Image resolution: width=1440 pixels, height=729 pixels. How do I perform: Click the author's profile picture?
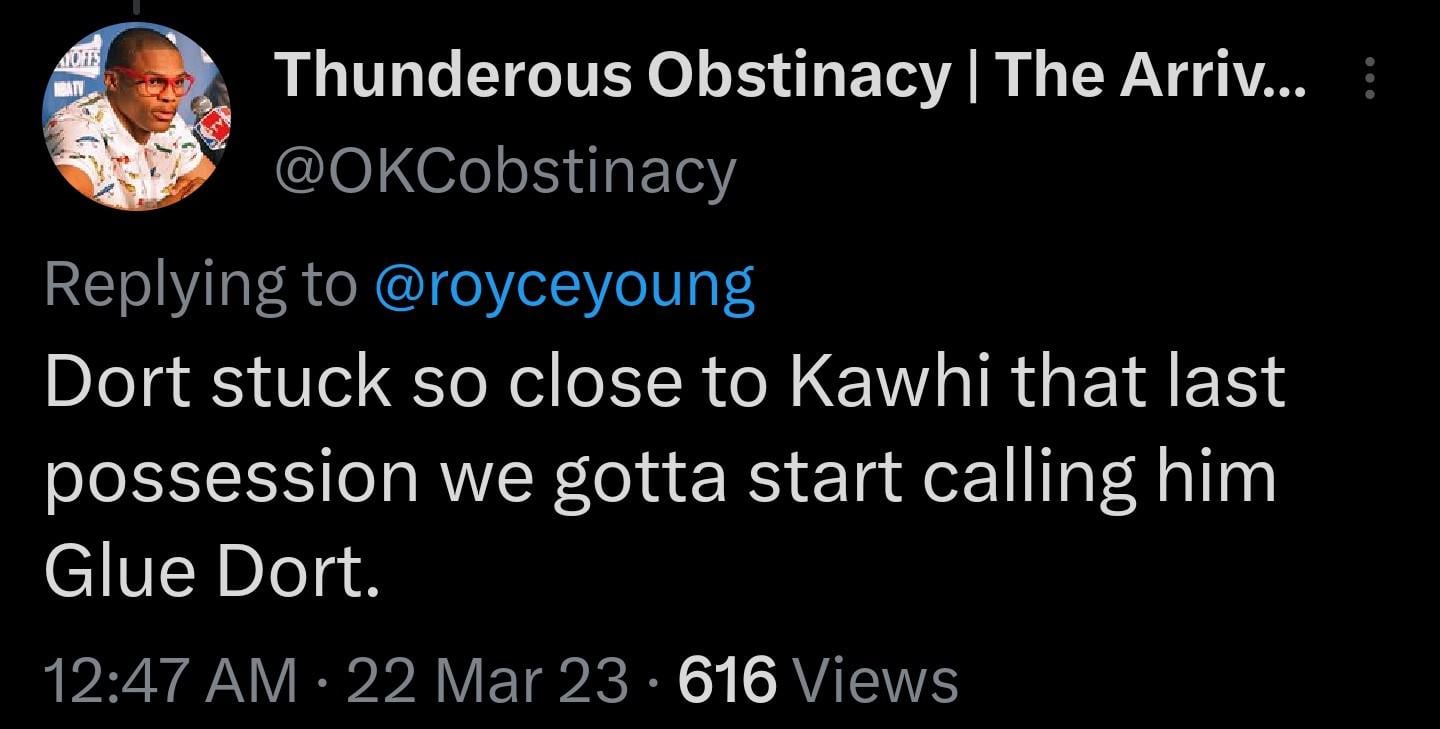pos(136,116)
